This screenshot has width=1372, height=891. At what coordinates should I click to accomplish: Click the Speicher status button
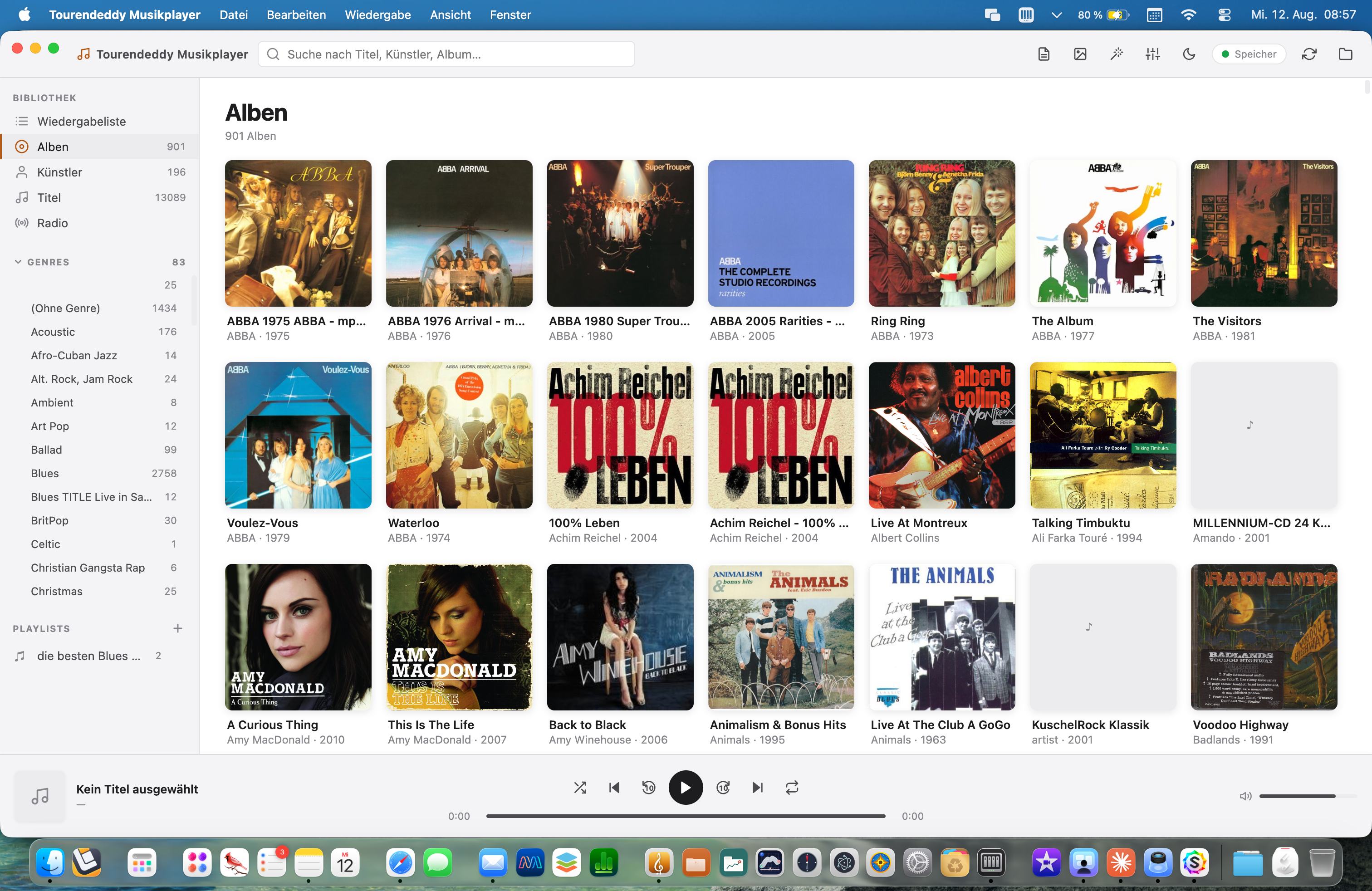coord(1249,54)
